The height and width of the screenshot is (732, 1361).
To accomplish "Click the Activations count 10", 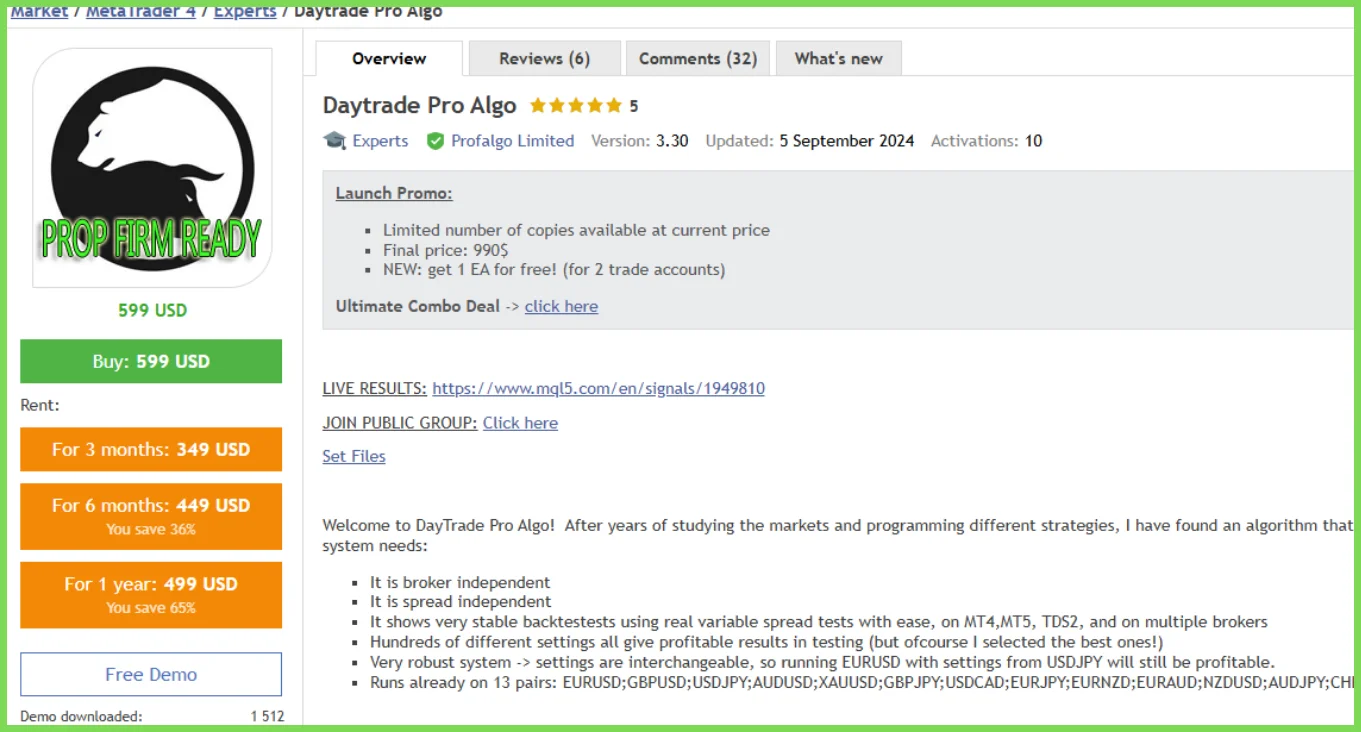I will tap(1034, 141).
